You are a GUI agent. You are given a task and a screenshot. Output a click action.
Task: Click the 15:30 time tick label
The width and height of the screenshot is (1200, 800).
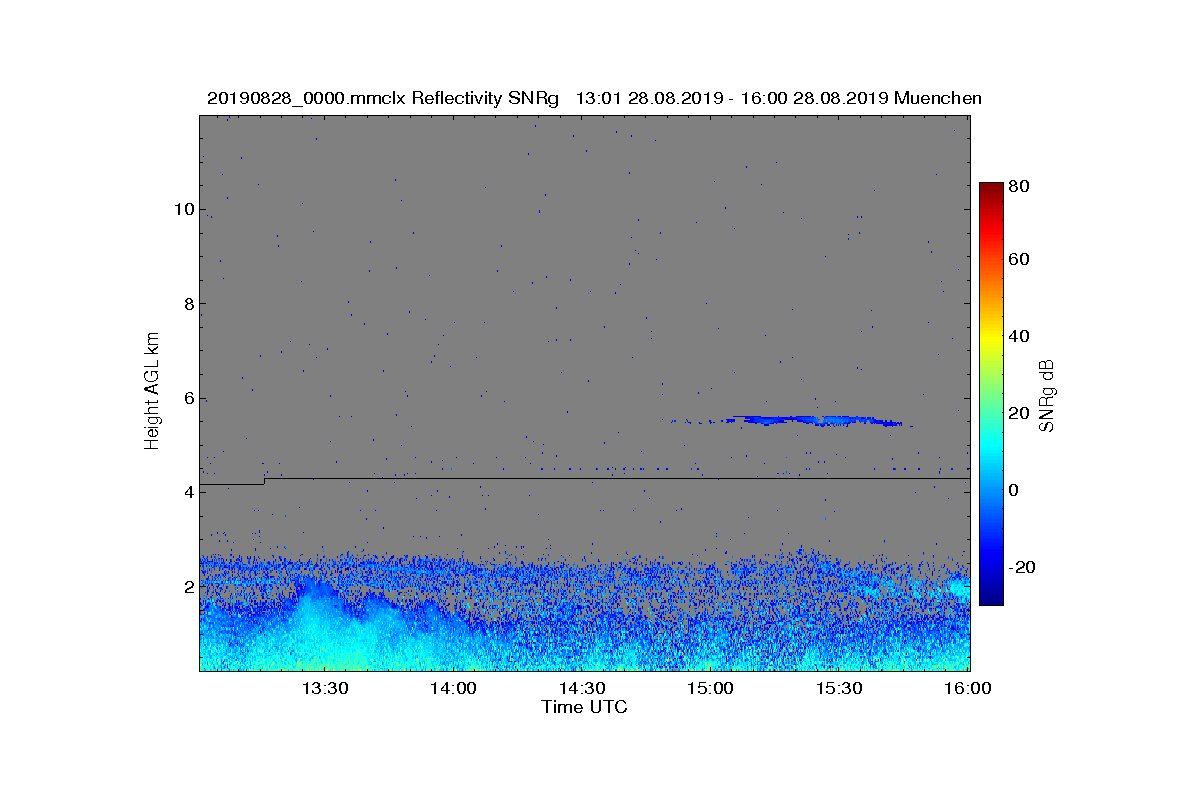[x=840, y=688]
